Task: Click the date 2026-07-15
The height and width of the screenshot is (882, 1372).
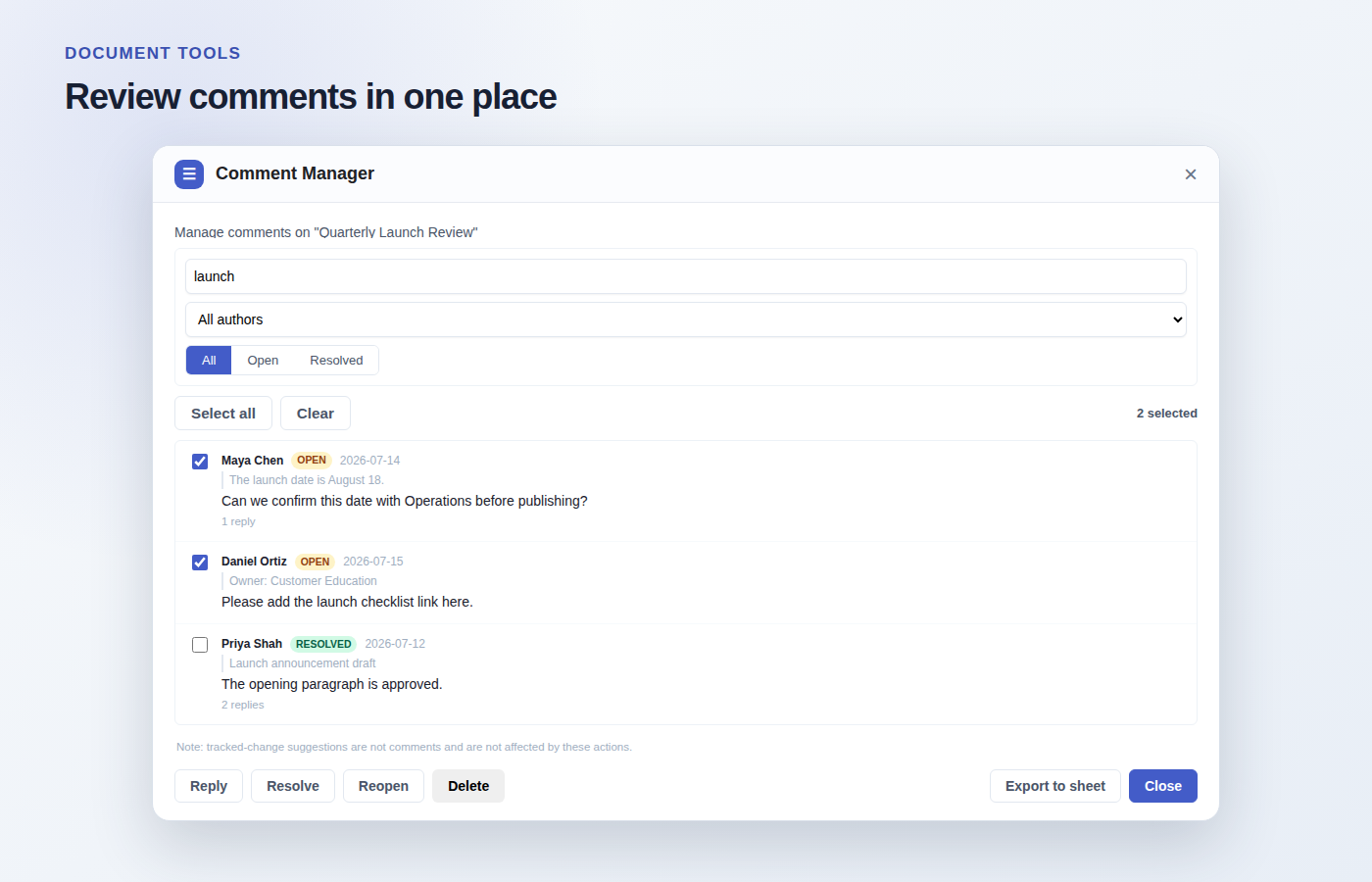Action: (373, 562)
